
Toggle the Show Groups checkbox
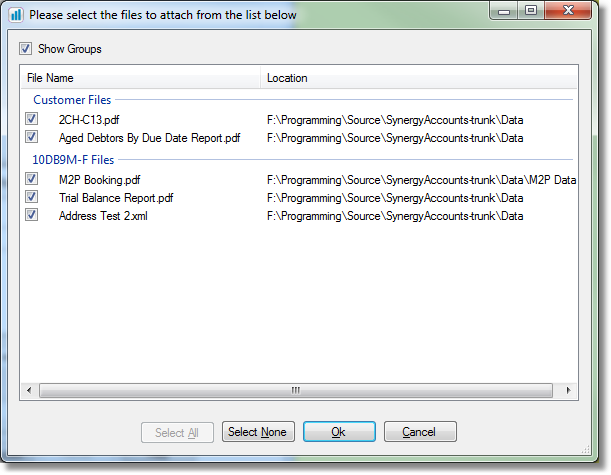(x=26, y=49)
